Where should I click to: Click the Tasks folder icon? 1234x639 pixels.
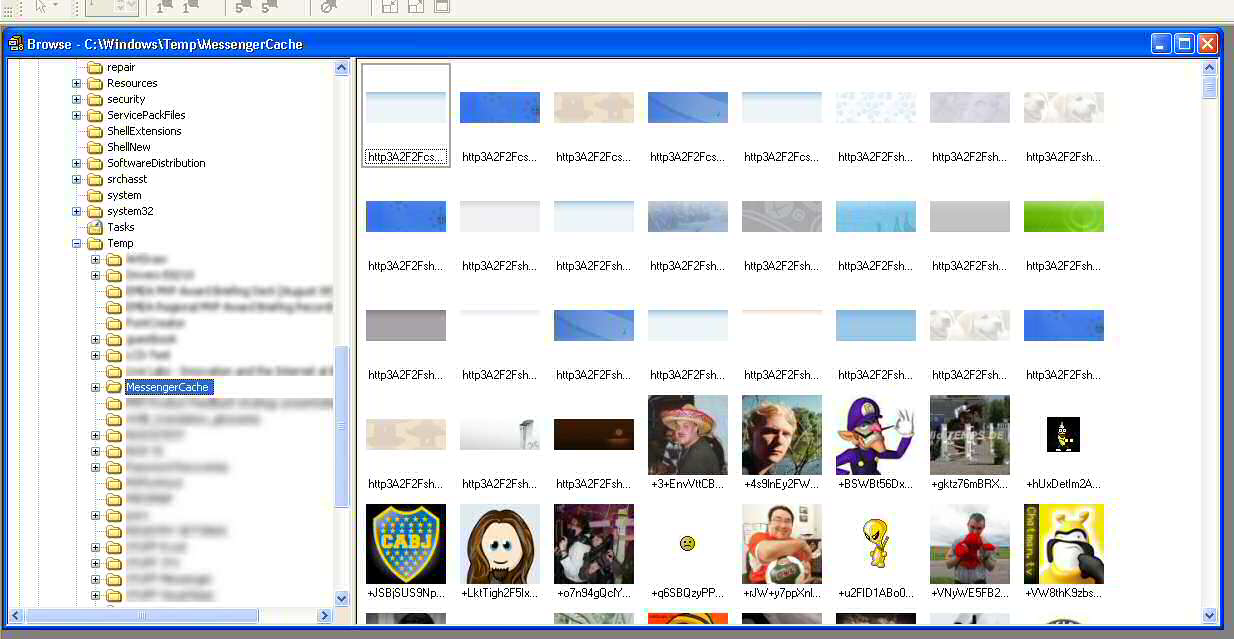tap(95, 227)
